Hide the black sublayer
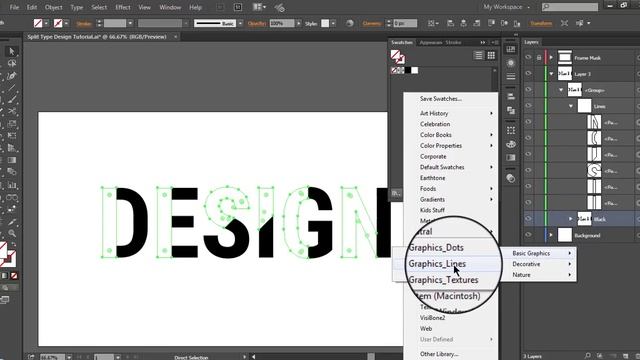 [529, 219]
